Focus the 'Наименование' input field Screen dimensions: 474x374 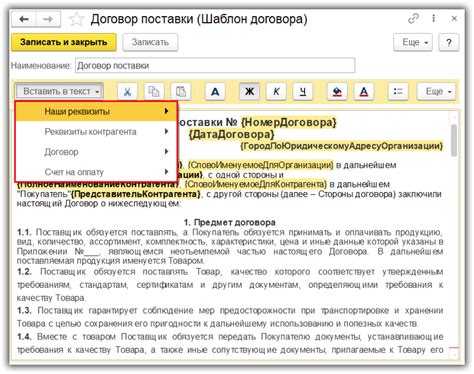pos(215,66)
